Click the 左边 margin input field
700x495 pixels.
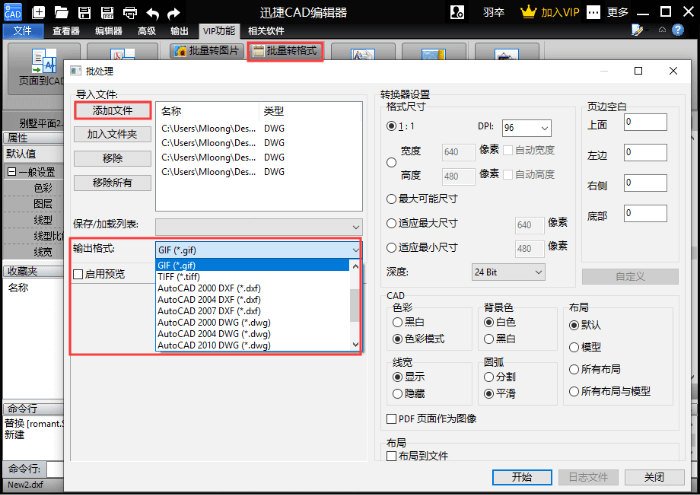[x=646, y=152]
